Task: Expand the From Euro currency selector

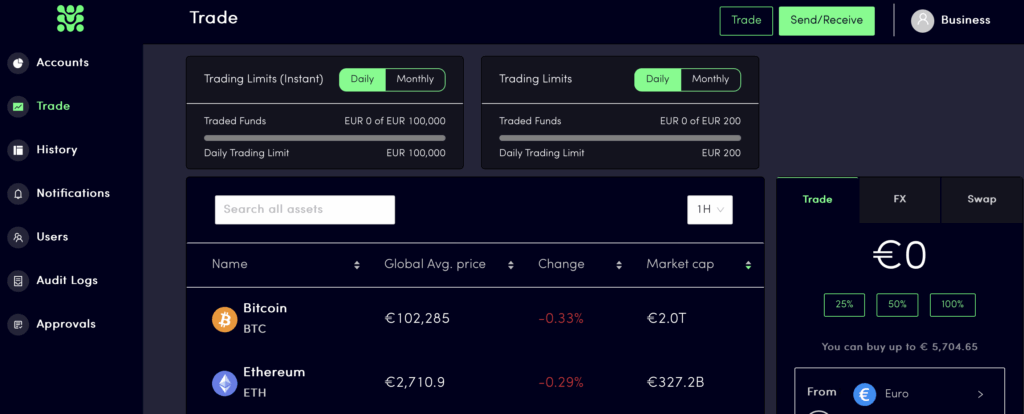Action: click(x=899, y=394)
